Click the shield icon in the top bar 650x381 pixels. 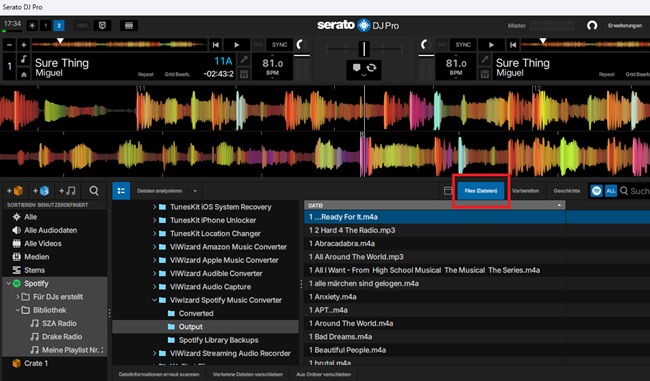[102, 26]
